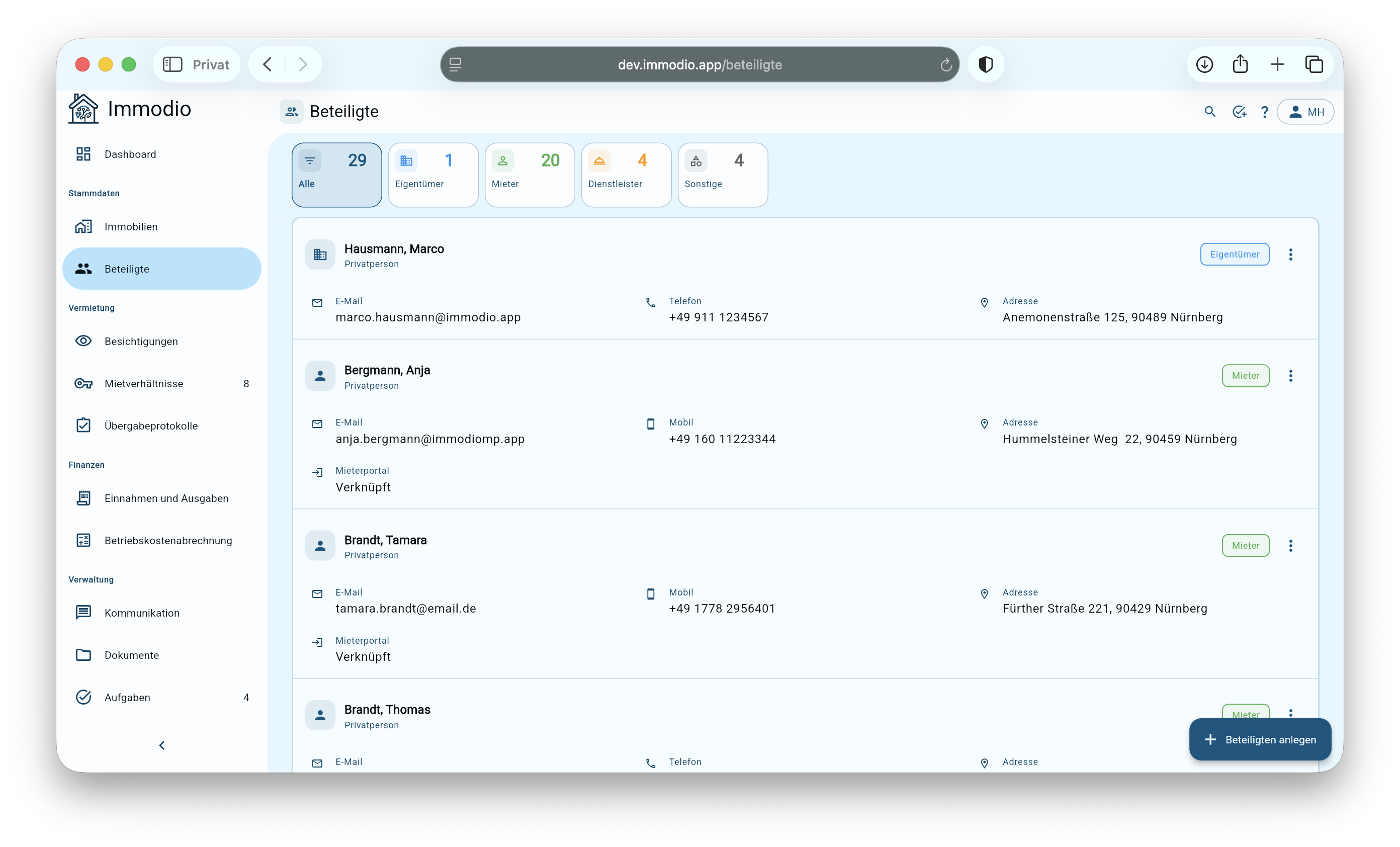
Task: Filter by Eigentümer
Action: pyautogui.click(x=433, y=175)
